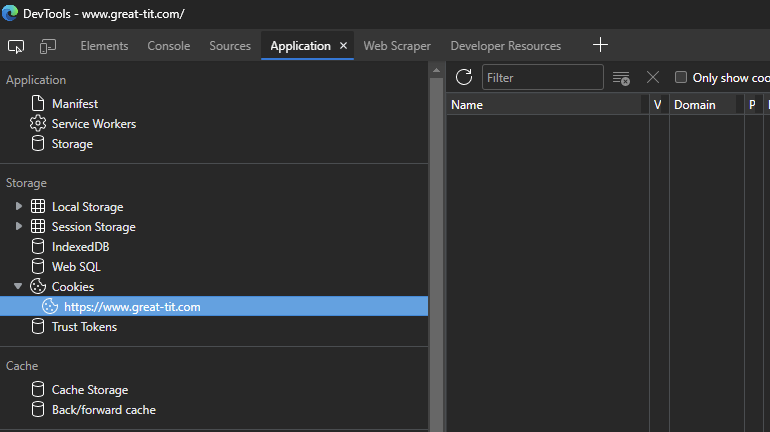
Task: Sort cookies by the Name column header
Action: pos(548,105)
